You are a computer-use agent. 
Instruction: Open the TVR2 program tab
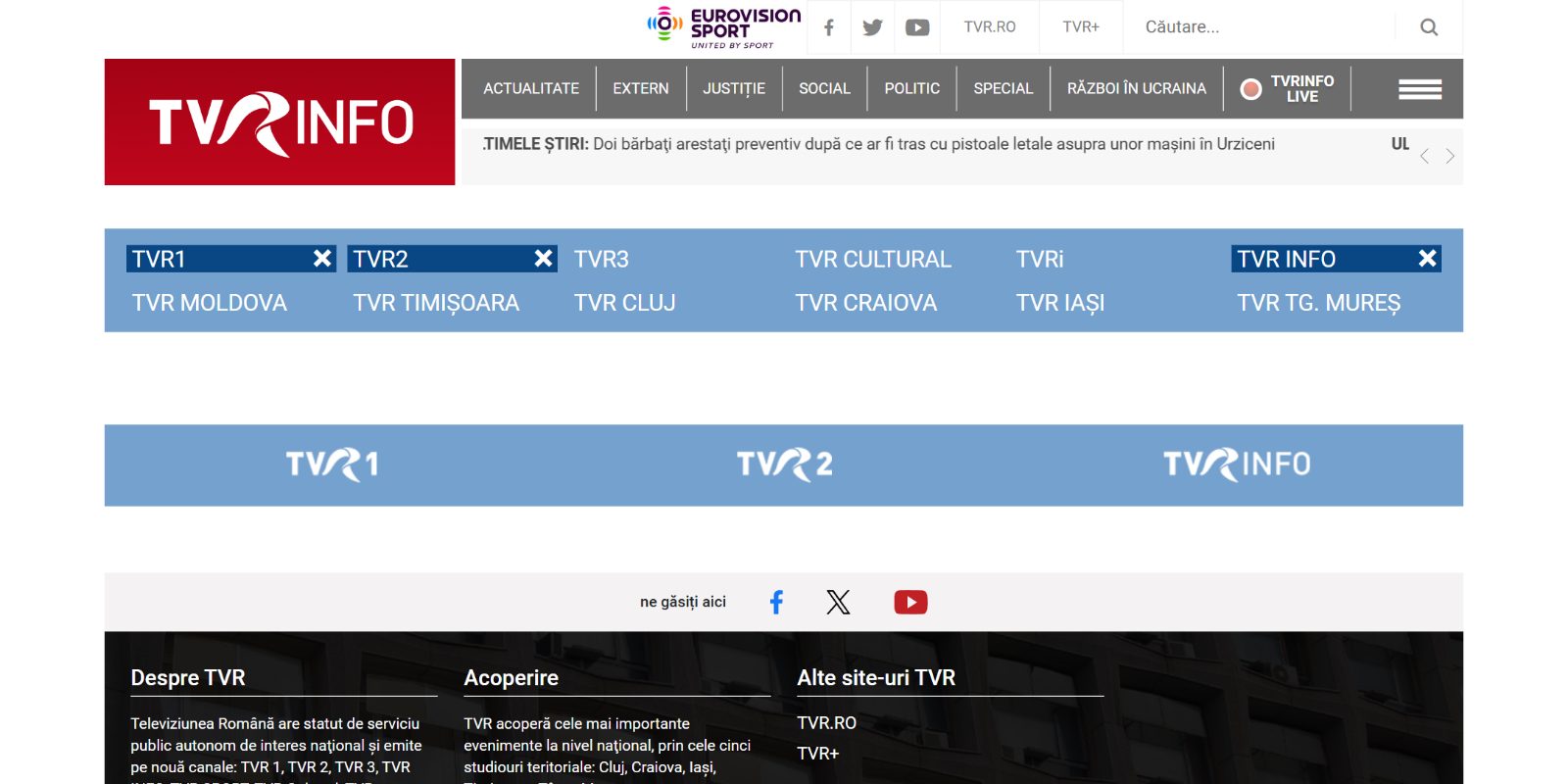(784, 465)
